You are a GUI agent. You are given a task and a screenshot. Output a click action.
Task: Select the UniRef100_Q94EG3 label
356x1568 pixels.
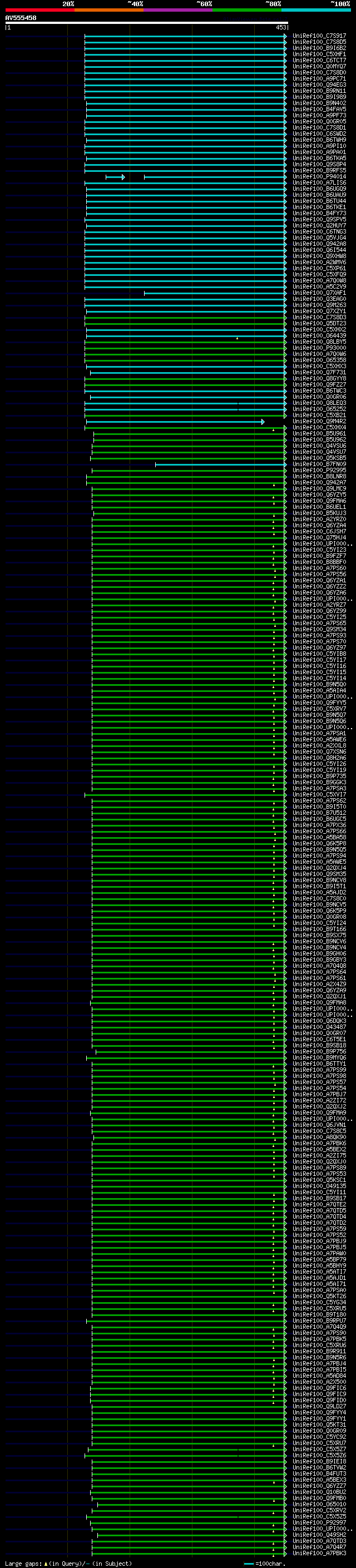[319, 85]
